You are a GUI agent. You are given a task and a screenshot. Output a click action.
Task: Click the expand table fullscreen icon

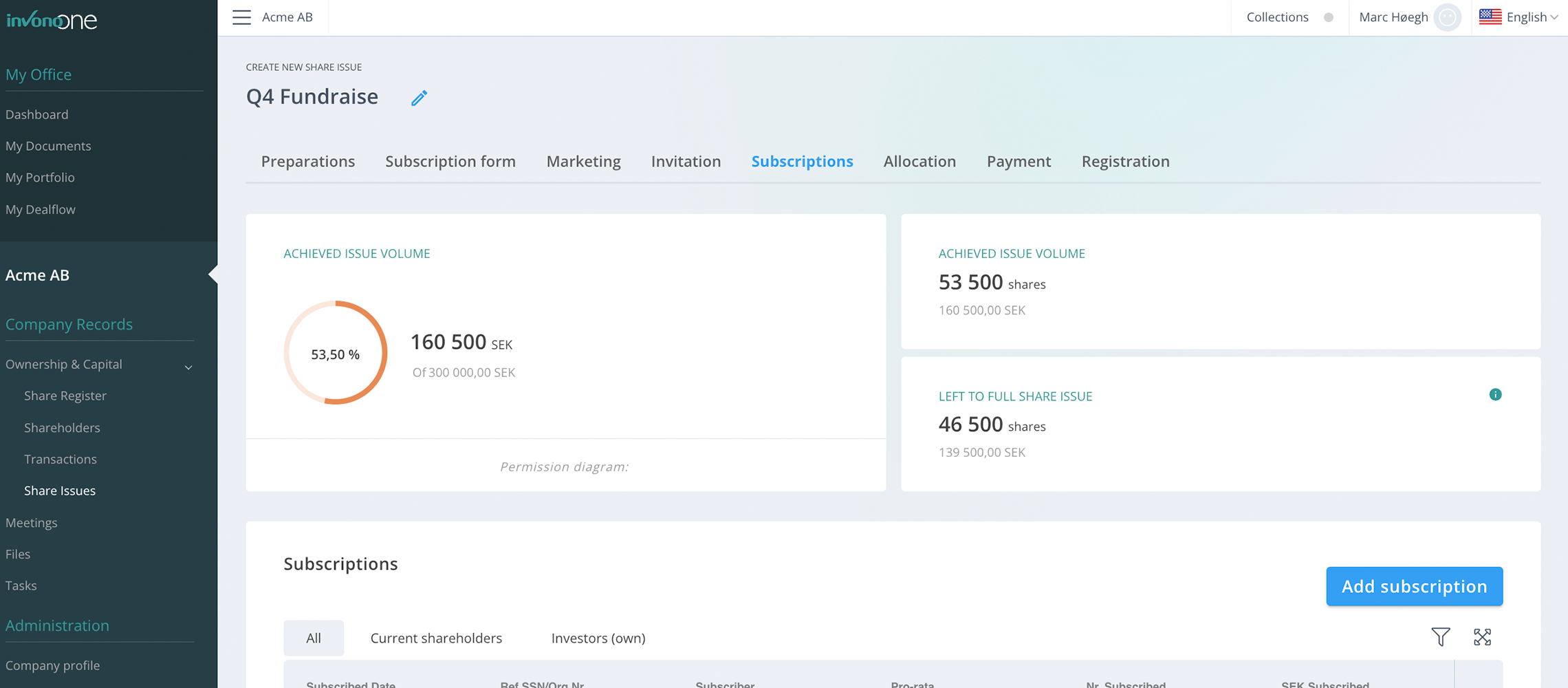coord(1482,637)
